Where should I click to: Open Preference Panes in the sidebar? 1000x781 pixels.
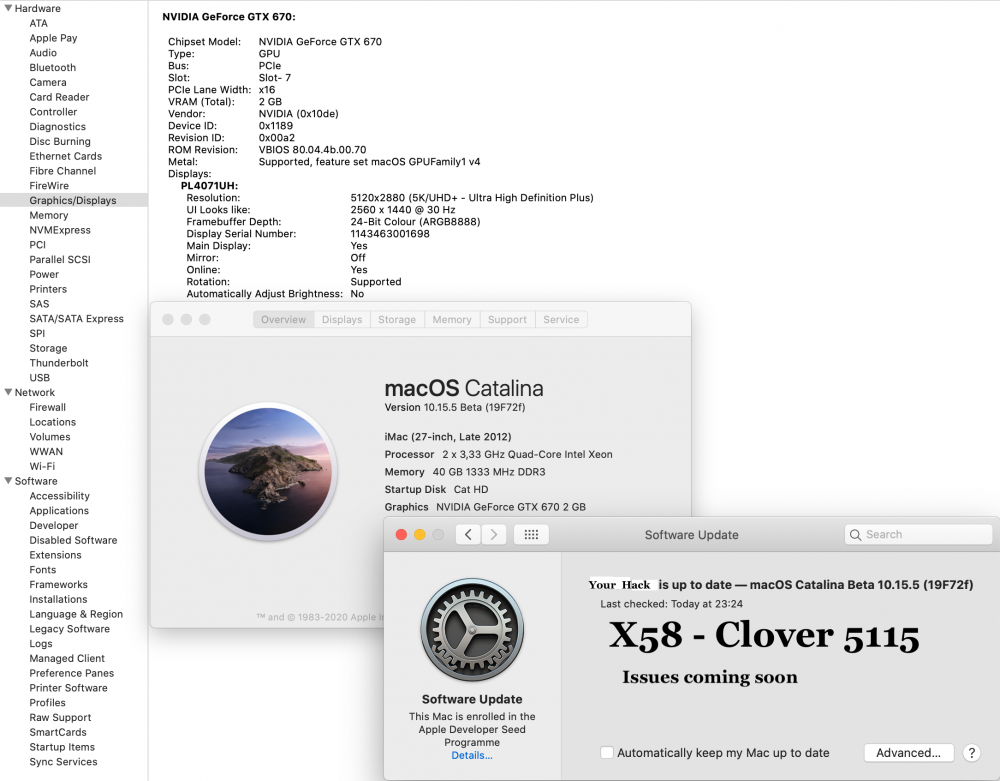pyautogui.click(x=71, y=673)
